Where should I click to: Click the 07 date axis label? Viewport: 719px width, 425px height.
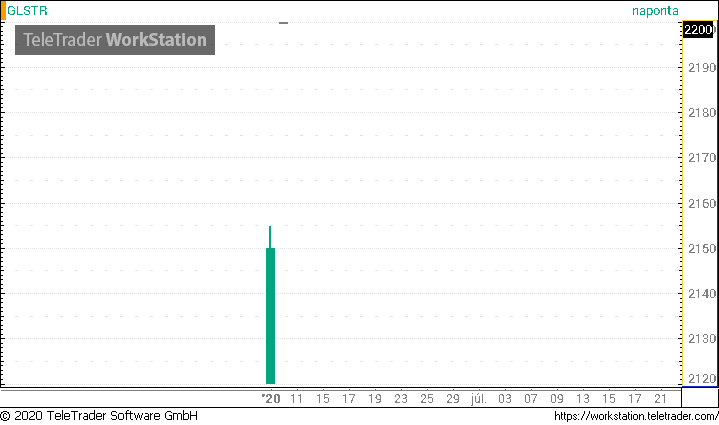point(531,398)
